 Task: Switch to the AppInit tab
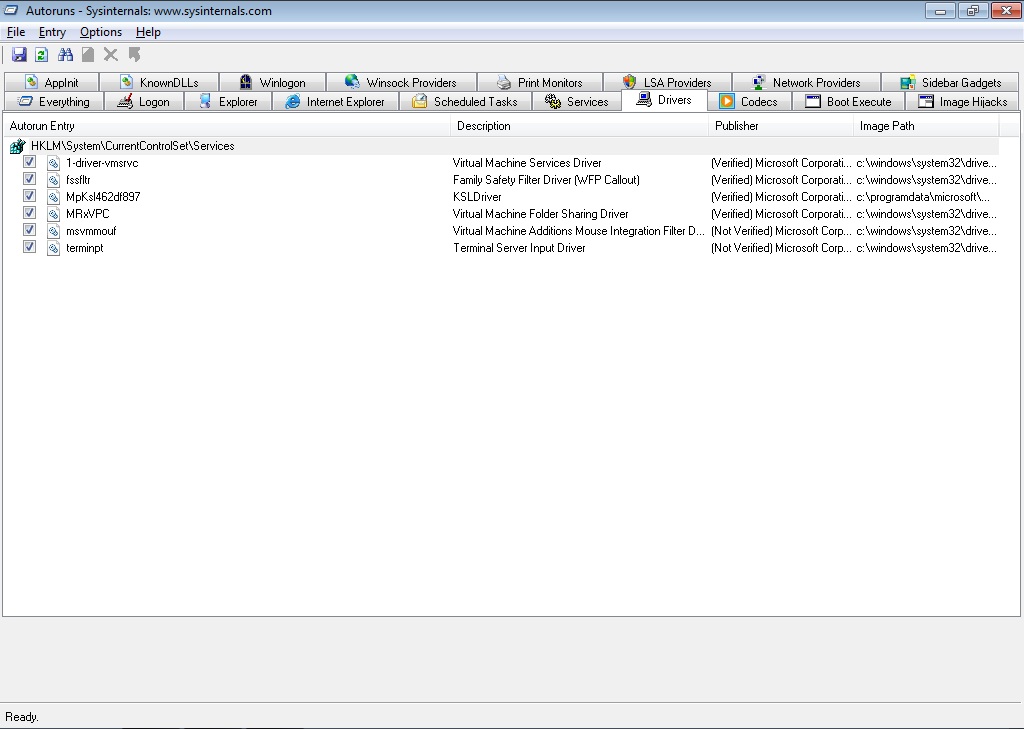[52, 82]
